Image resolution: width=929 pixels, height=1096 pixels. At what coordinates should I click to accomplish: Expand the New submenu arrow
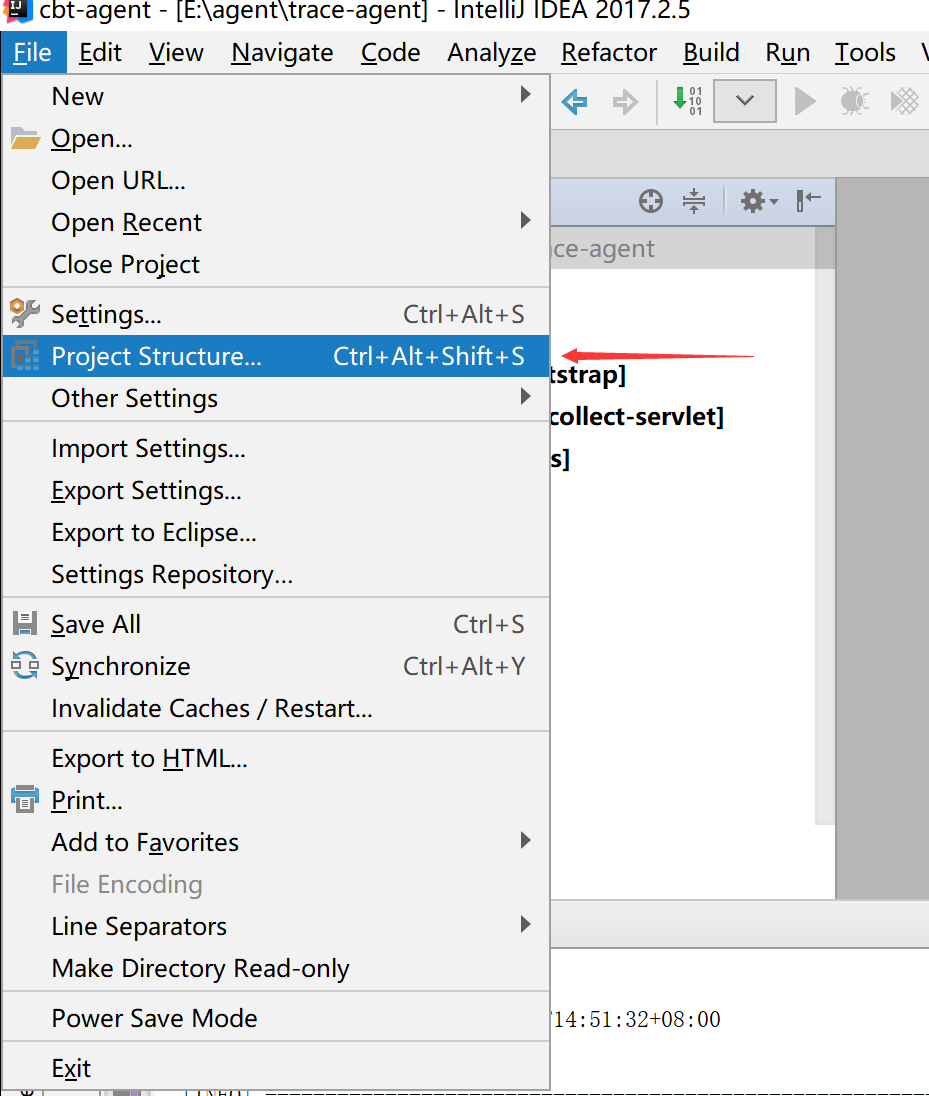coord(526,94)
